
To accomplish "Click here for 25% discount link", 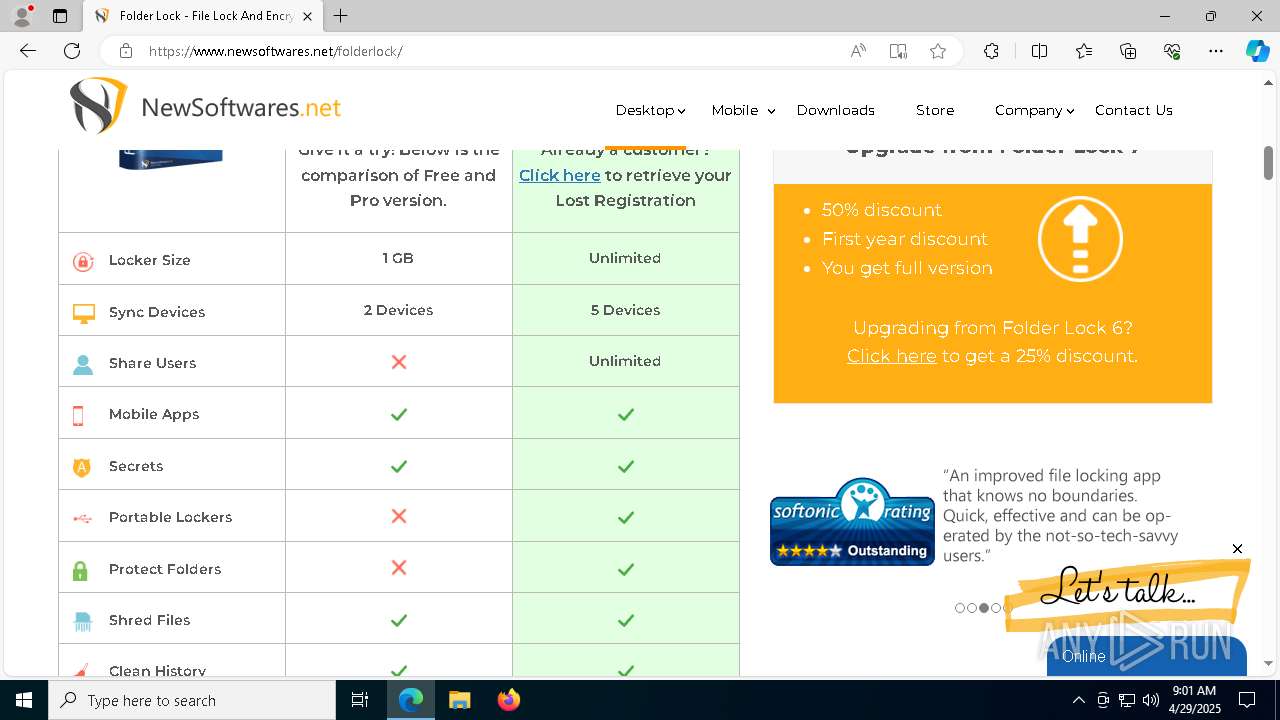I will click(x=892, y=356).
